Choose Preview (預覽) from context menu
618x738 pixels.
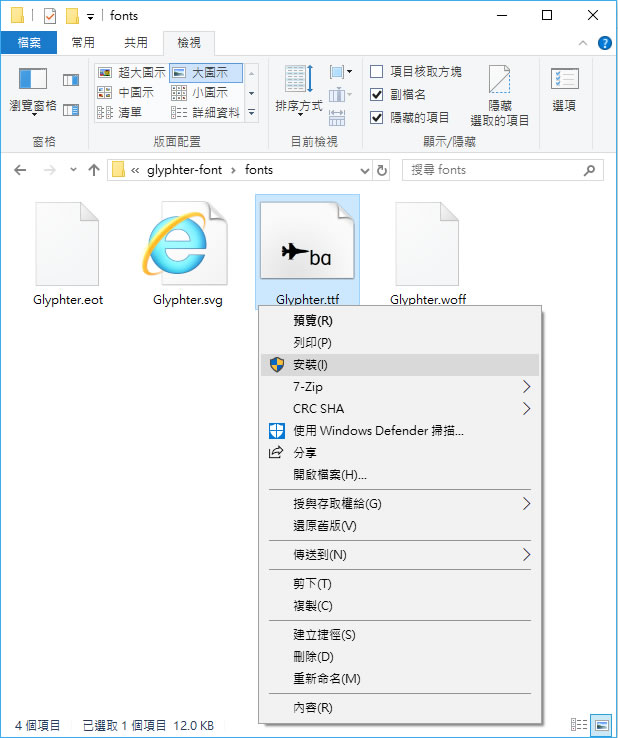(x=400, y=321)
